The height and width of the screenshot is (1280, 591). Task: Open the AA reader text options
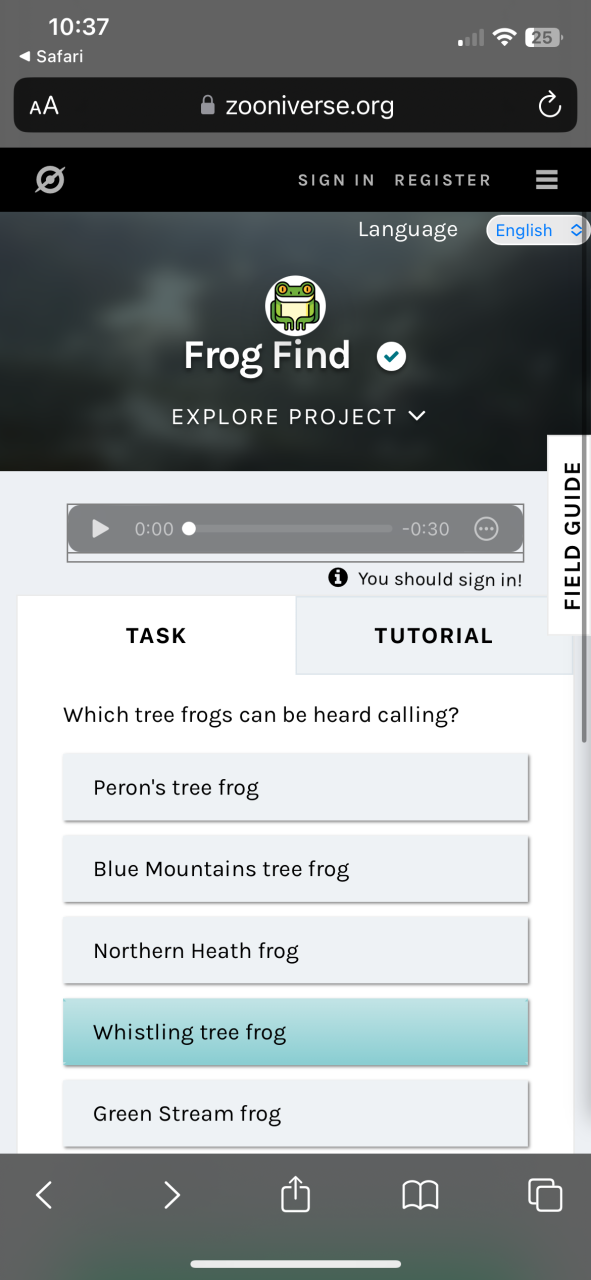[x=44, y=106]
